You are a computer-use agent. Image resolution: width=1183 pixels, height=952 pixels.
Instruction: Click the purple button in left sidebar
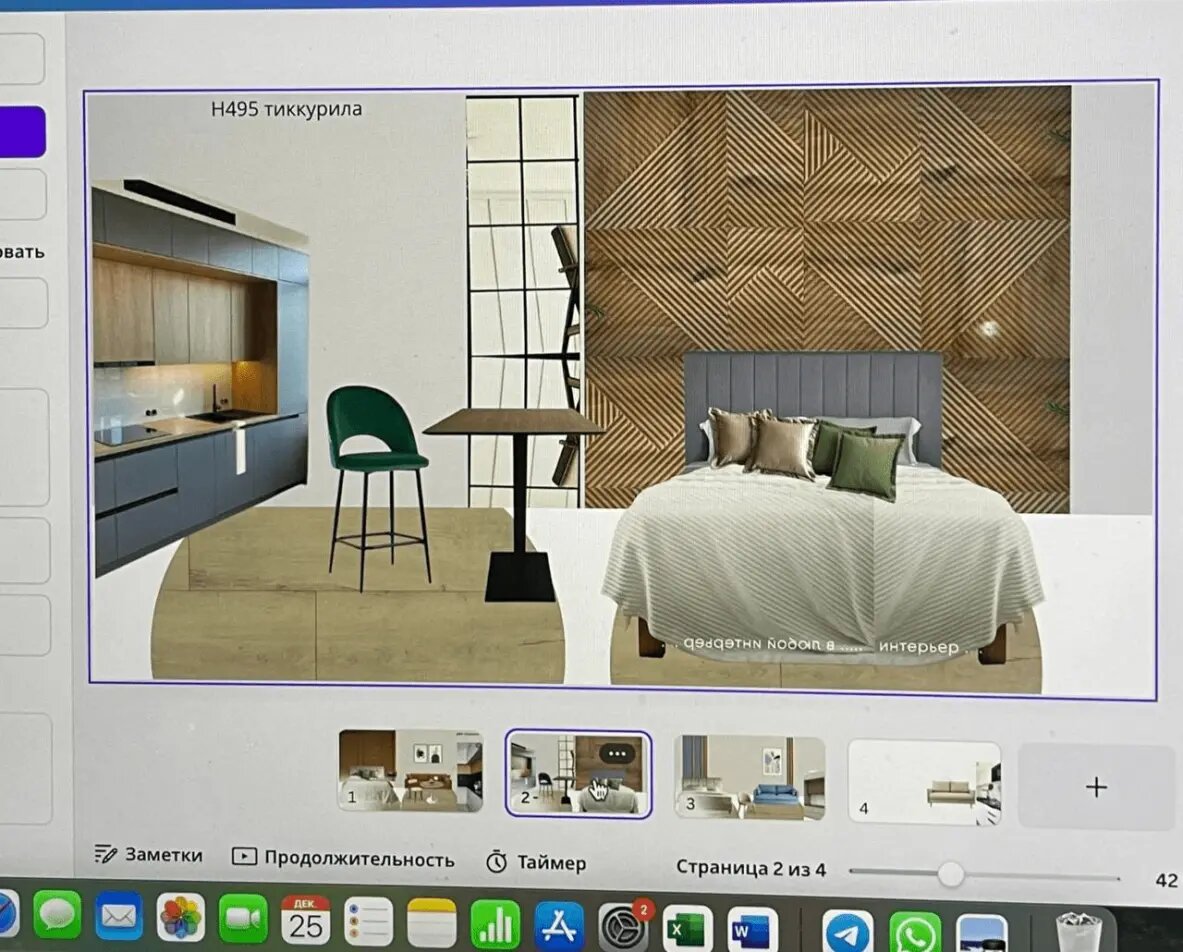point(21,131)
